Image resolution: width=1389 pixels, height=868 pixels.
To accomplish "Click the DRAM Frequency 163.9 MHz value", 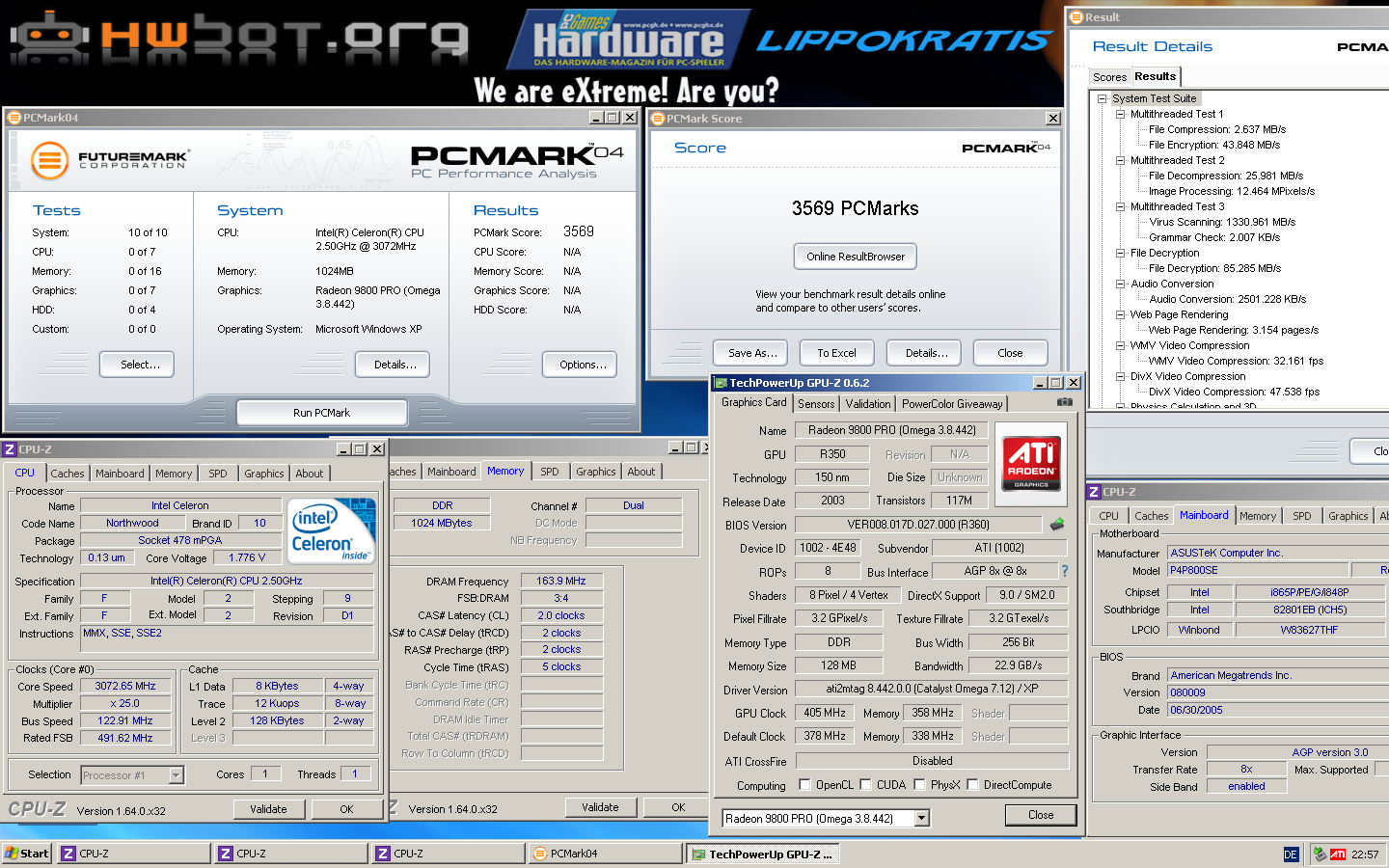I will click(x=561, y=581).
